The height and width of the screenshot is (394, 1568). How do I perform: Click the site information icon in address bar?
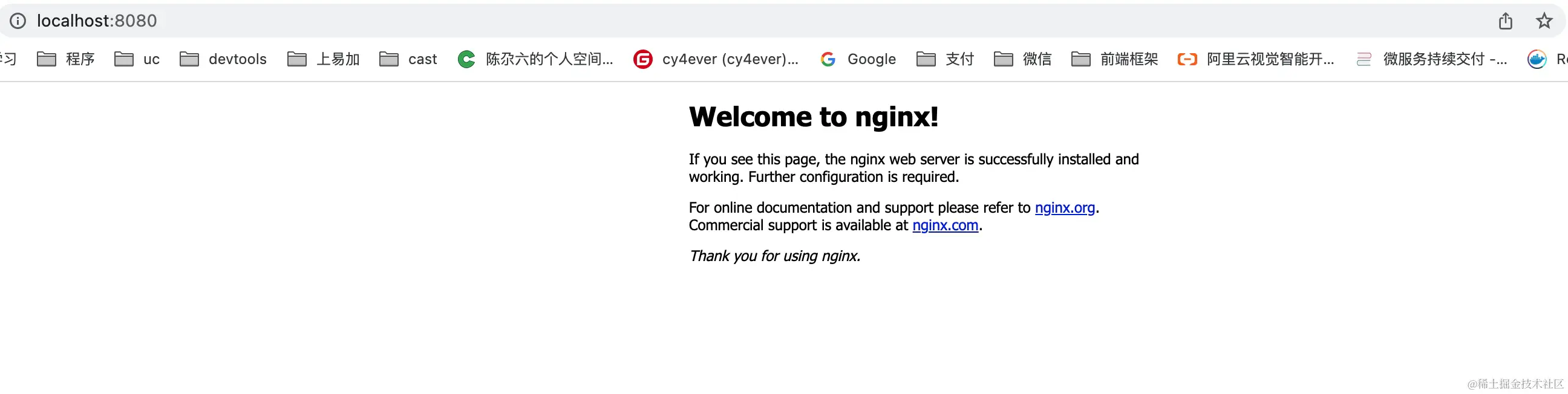tap(18, 21)
